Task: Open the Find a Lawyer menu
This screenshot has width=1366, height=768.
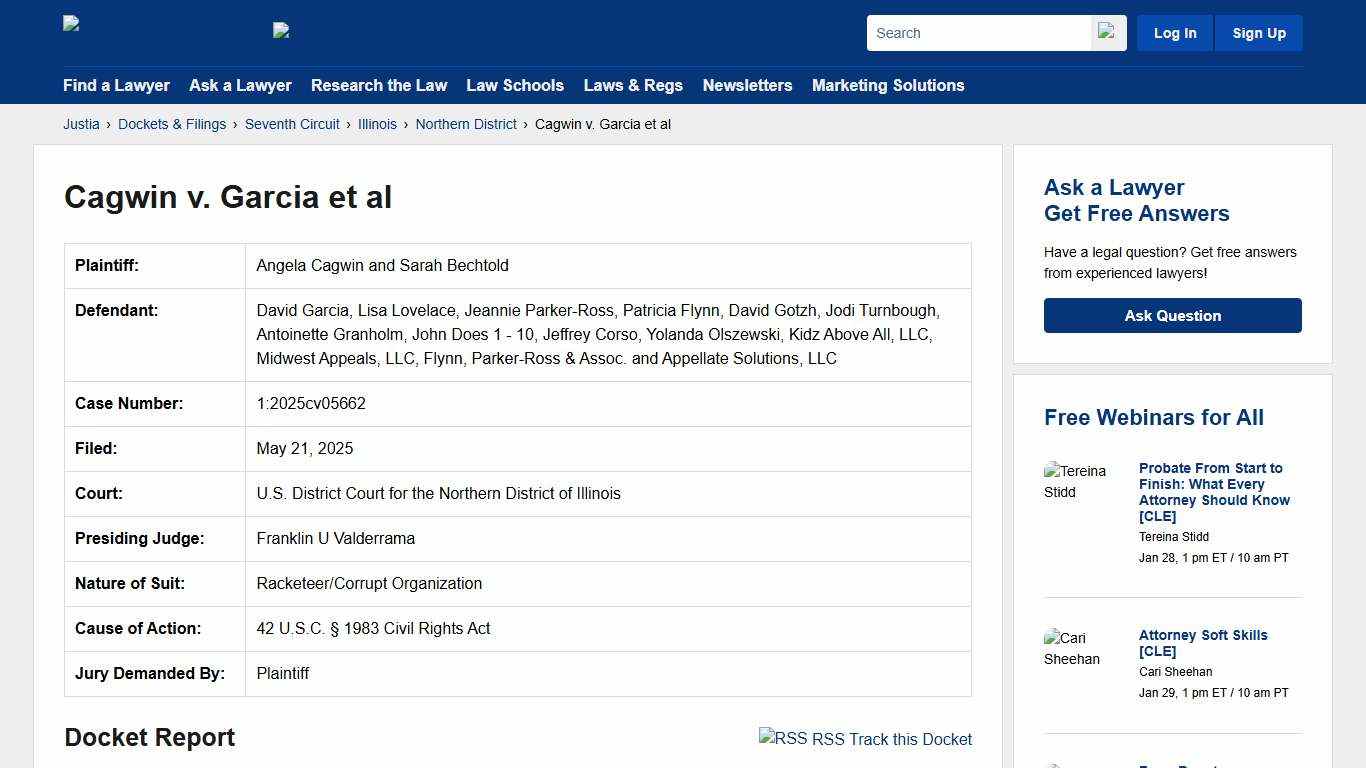Action: coord(116,86)
